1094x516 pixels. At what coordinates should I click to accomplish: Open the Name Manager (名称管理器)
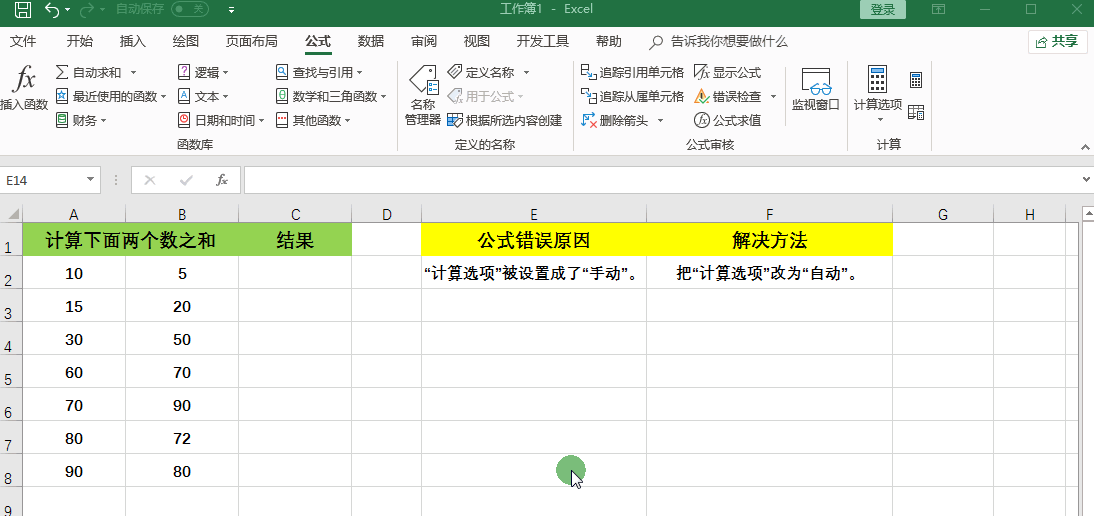pyautogui.click(x=423, y=96)
